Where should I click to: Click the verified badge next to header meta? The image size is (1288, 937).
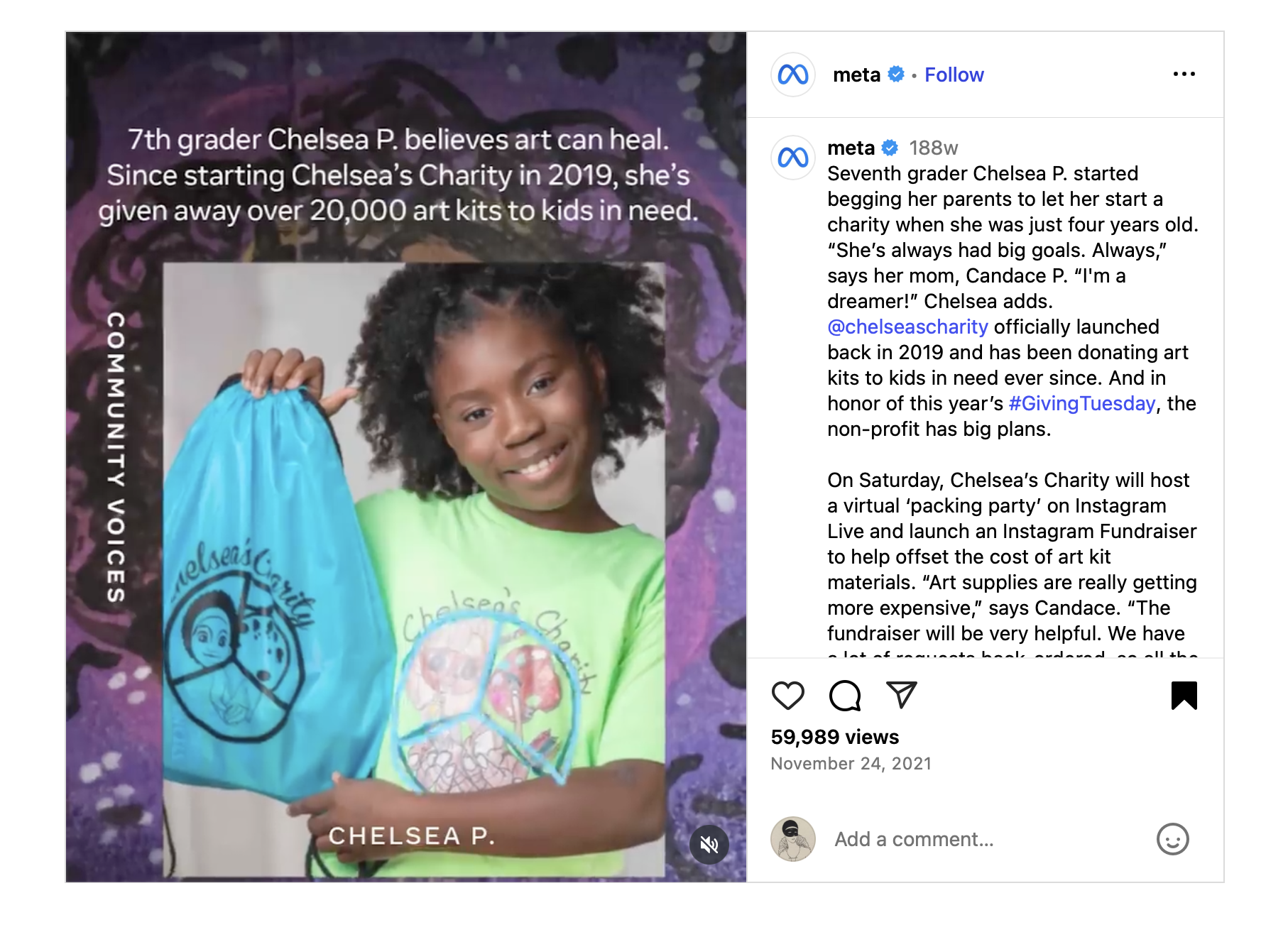[x=896, y=75]
